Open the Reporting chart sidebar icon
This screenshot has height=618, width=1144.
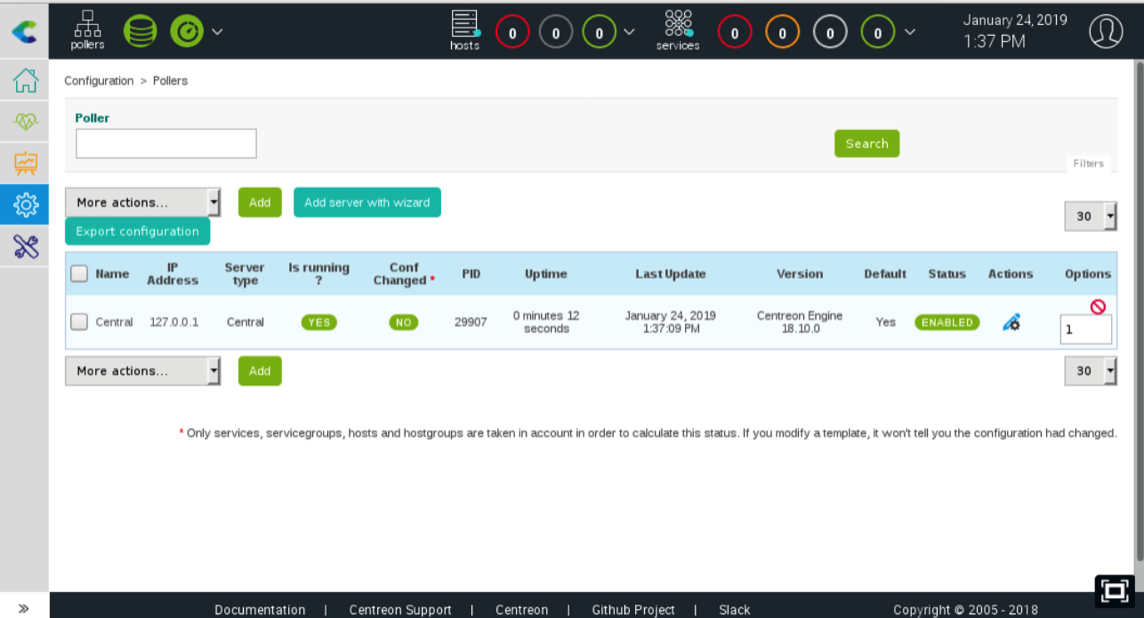click(x=25, y=163)
